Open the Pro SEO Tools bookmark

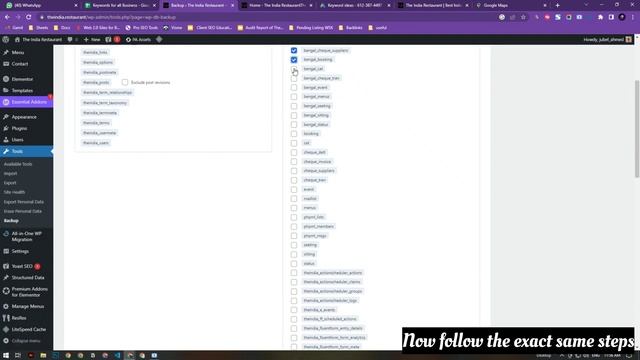142,28
